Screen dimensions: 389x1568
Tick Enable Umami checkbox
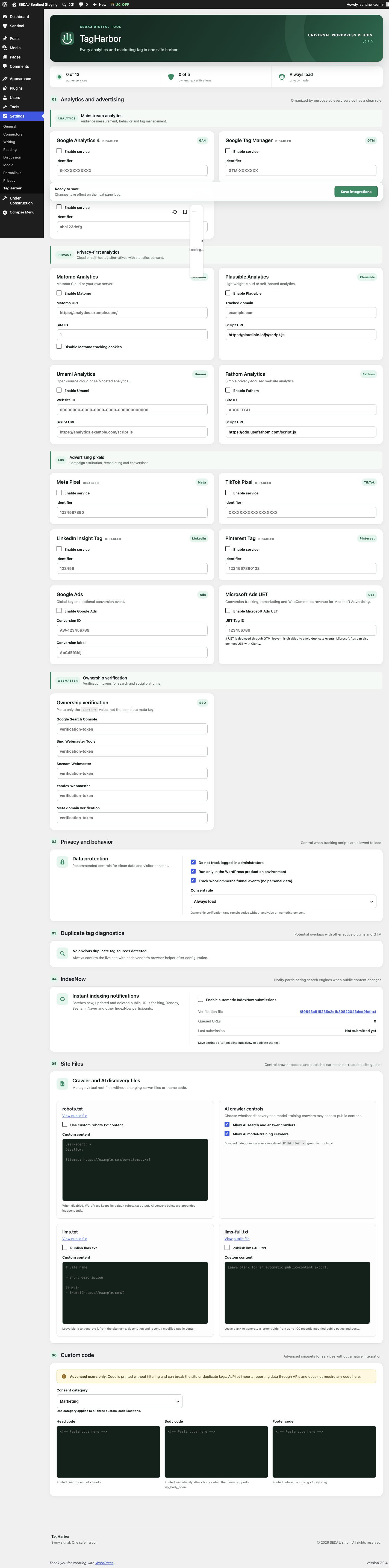(59, 390)
